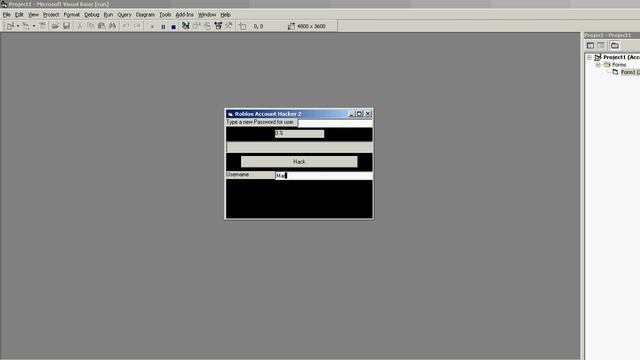Click the Save Project disk icon
This screenshot has height=360, width=640.
[66, 26]
